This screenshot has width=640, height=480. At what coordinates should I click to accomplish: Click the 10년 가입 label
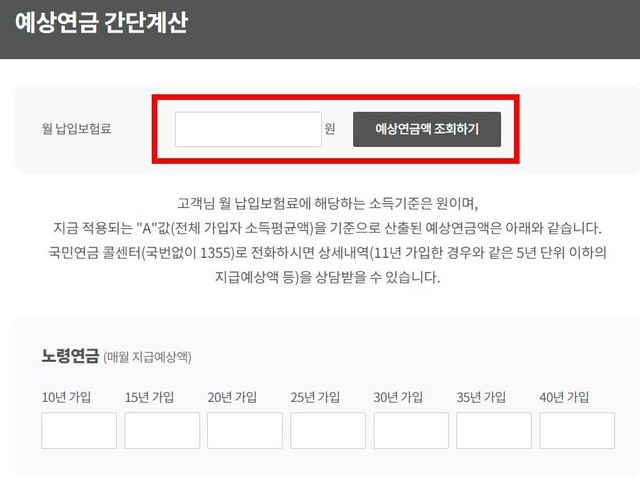pyautogui.click(x=66, y=397)
